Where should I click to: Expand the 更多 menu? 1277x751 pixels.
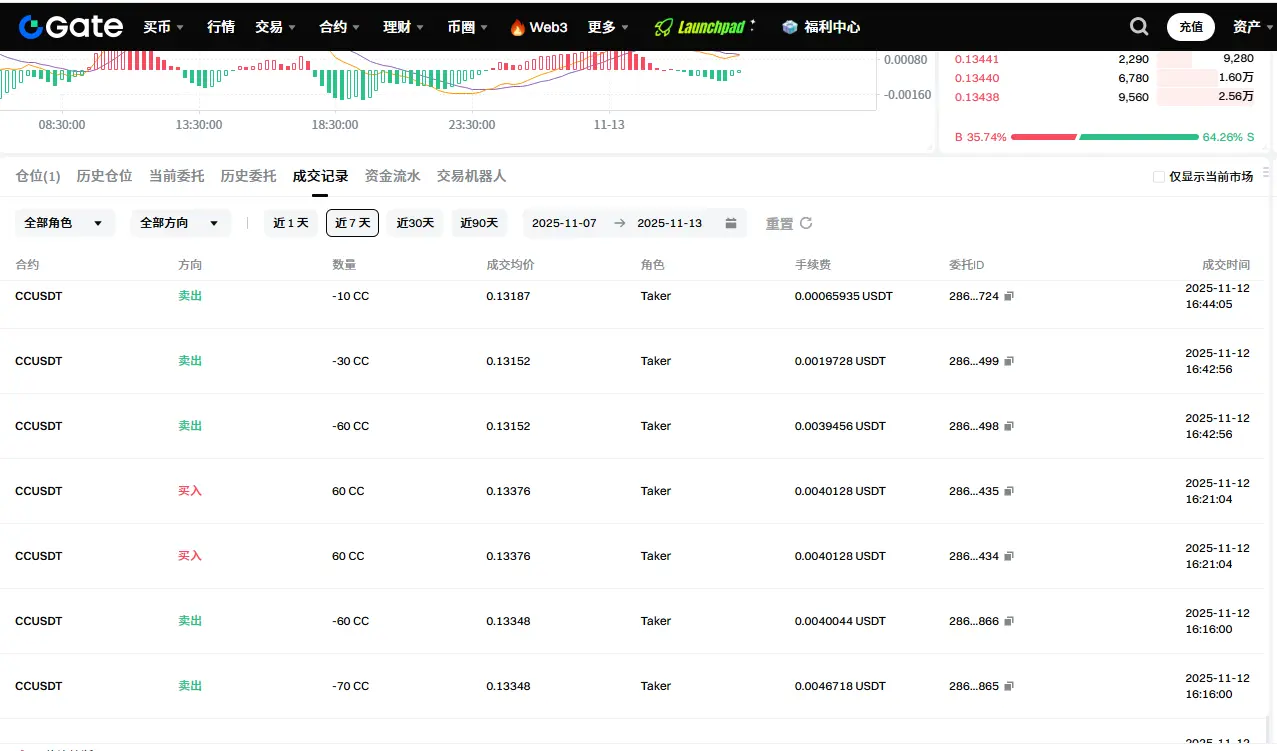(x=608, y=27)
